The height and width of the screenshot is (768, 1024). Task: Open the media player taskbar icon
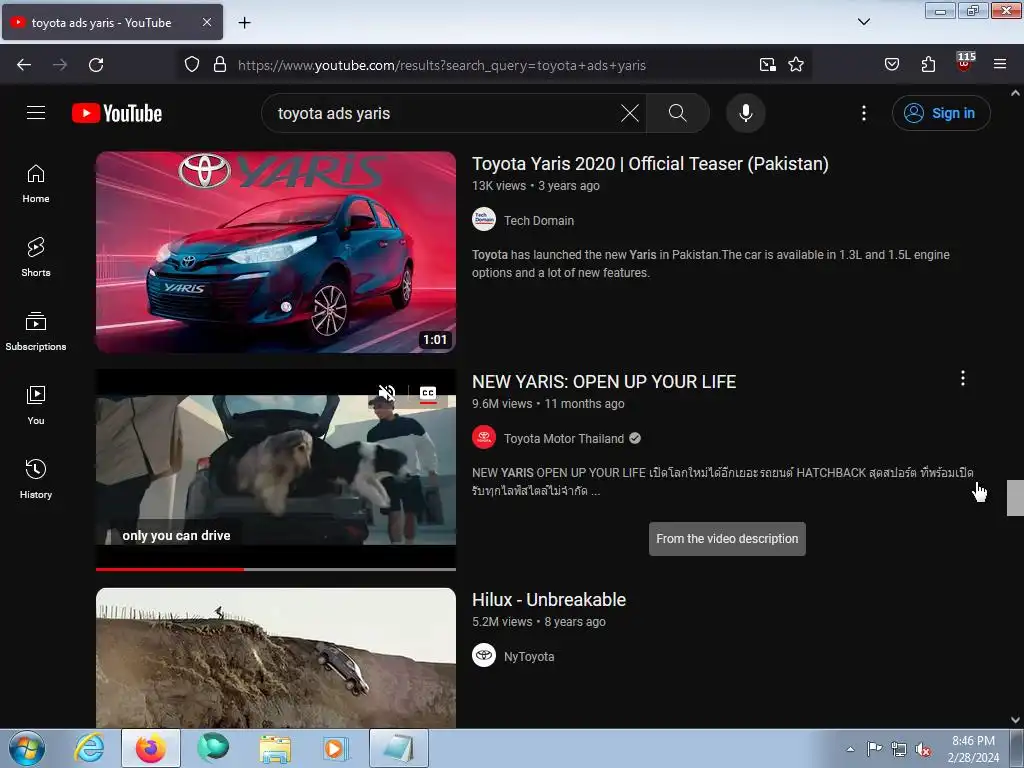[x=336, y=748]
